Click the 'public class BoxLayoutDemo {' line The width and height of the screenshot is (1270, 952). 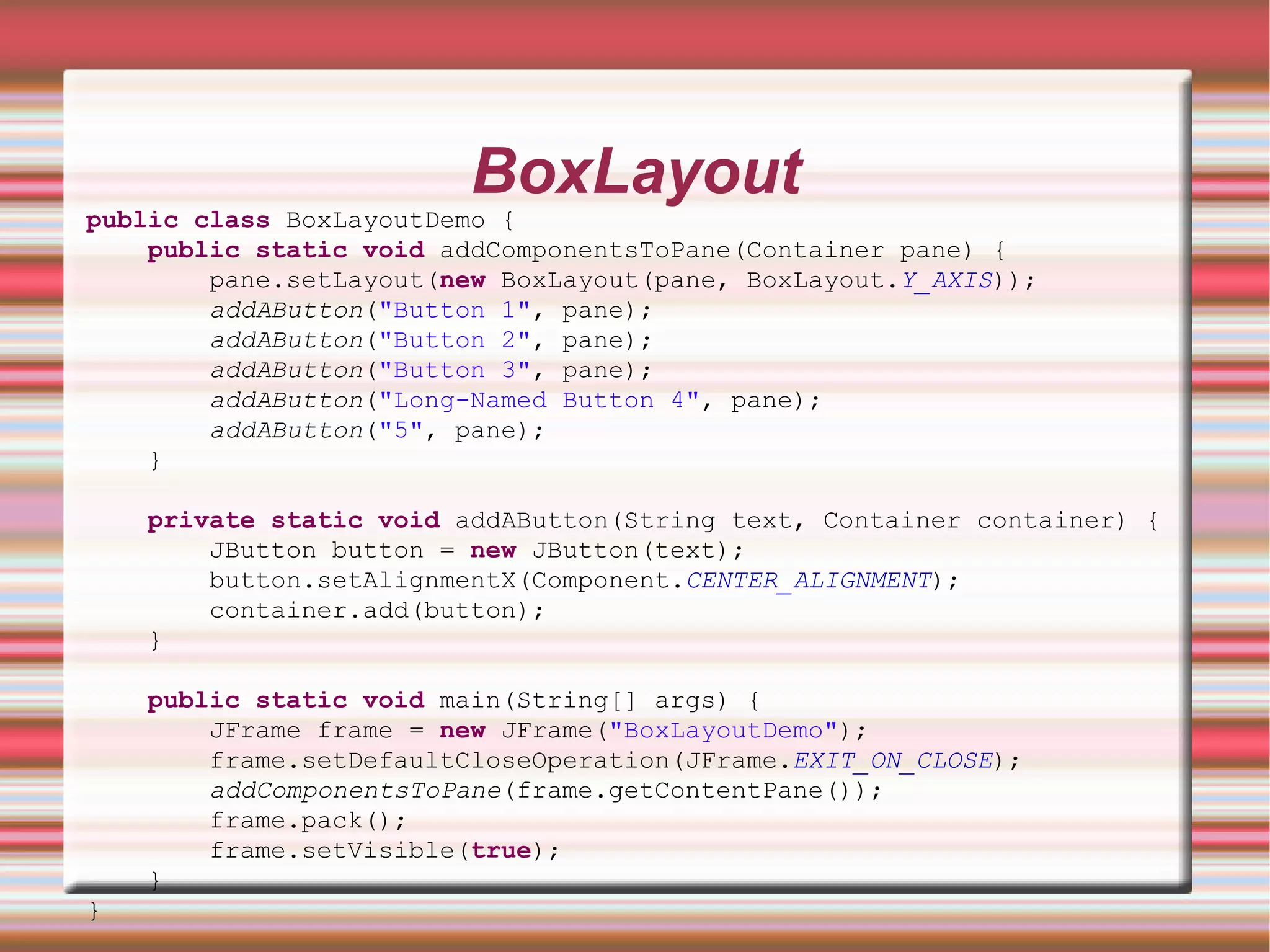tap(300, 220)
